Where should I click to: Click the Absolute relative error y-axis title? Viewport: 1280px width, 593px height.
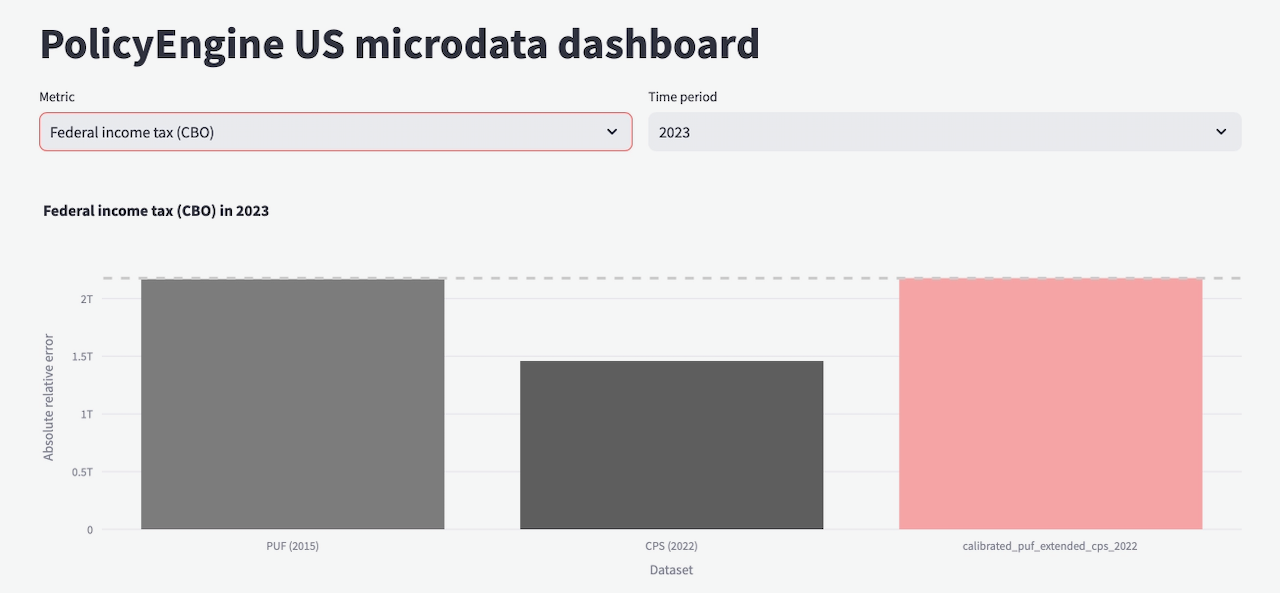(49, 397)
